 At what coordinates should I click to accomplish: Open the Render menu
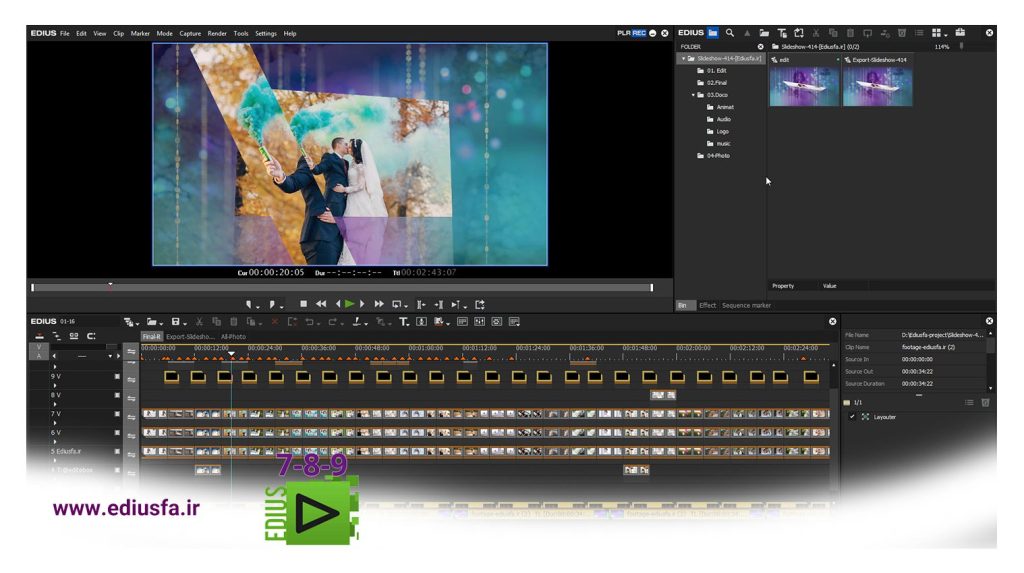pyautogui.click(x=217, y=33)
